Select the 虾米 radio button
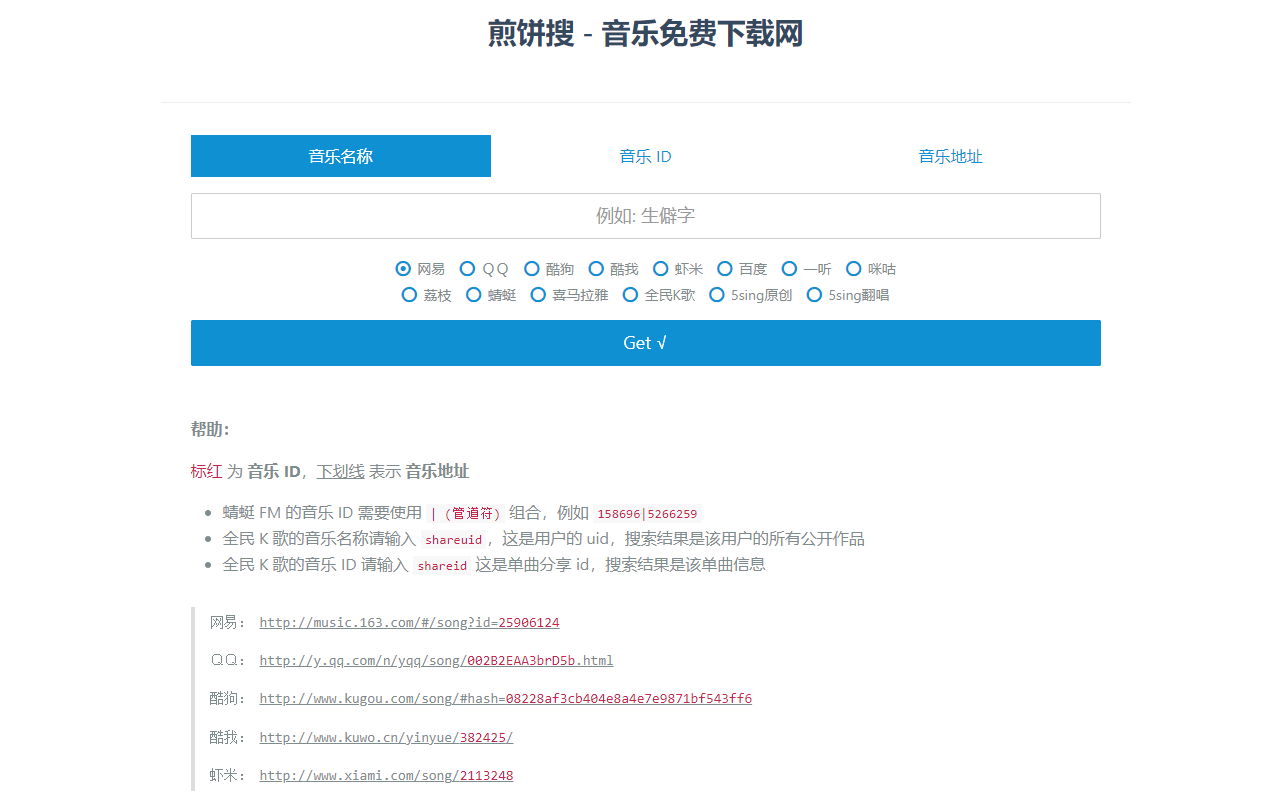Screen dimensions: 1286x791 coord(661,268)
